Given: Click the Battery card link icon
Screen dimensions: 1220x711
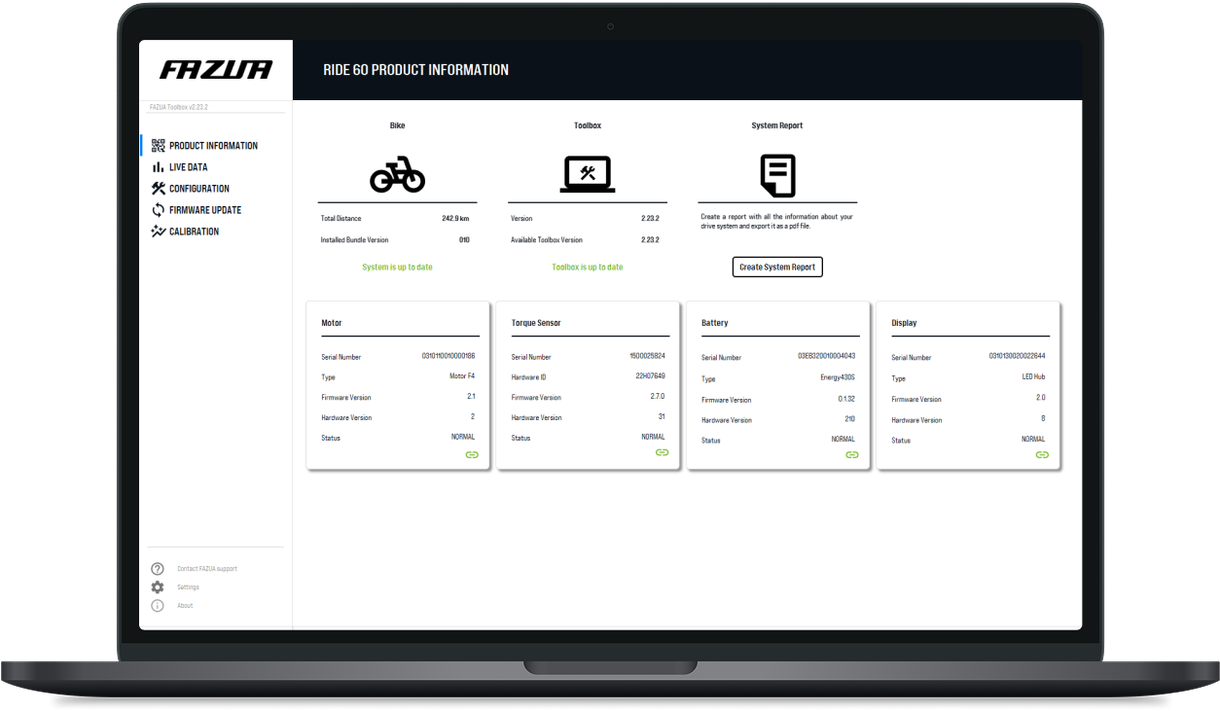Looking at the screenshot, I should tap(852, 455).
